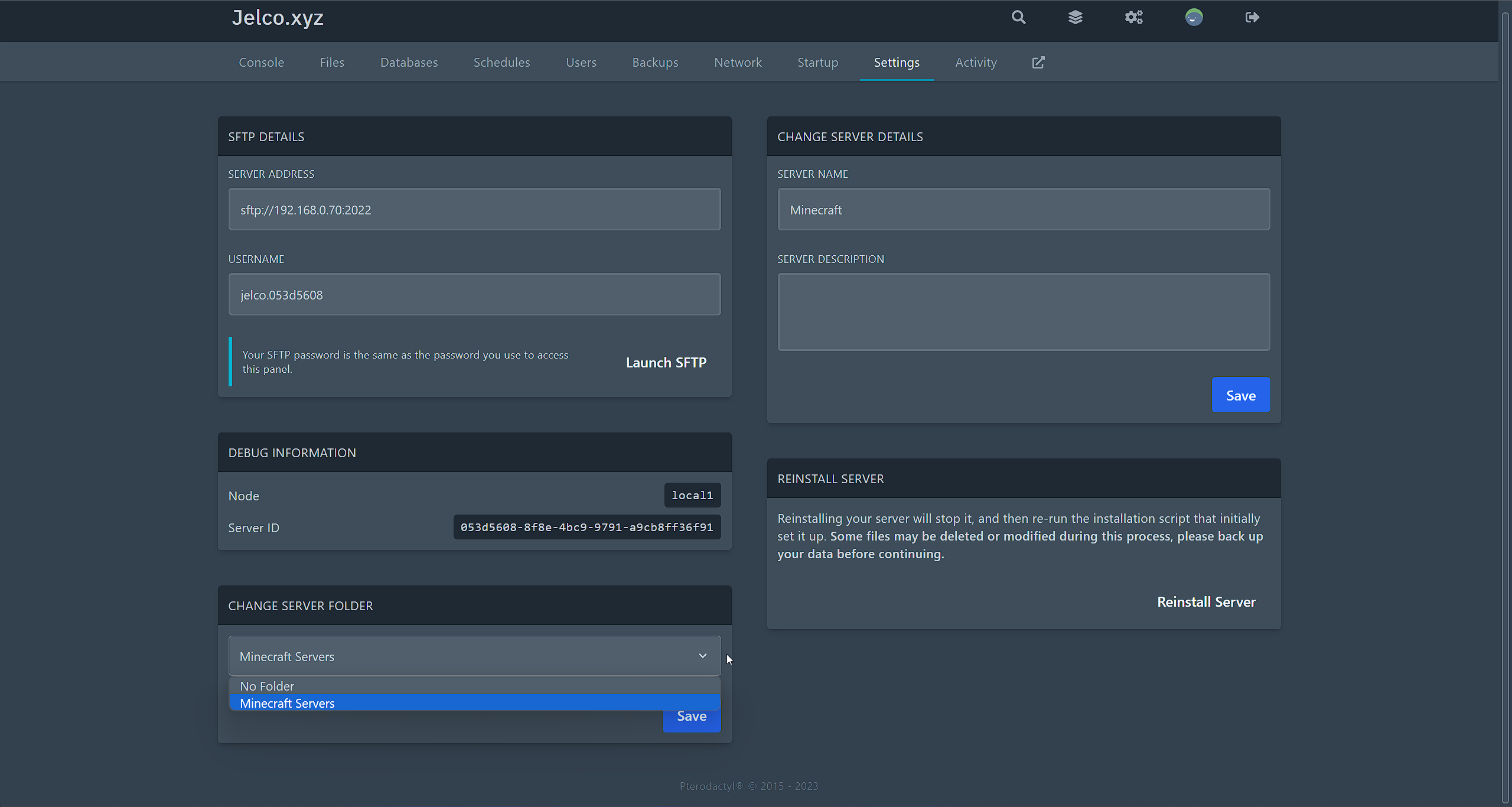The height and width of the screenshot is (807, 1512).
Task: Click the dropdown chevron arrow
Action: pyautogui.click(x=703, y=656)
